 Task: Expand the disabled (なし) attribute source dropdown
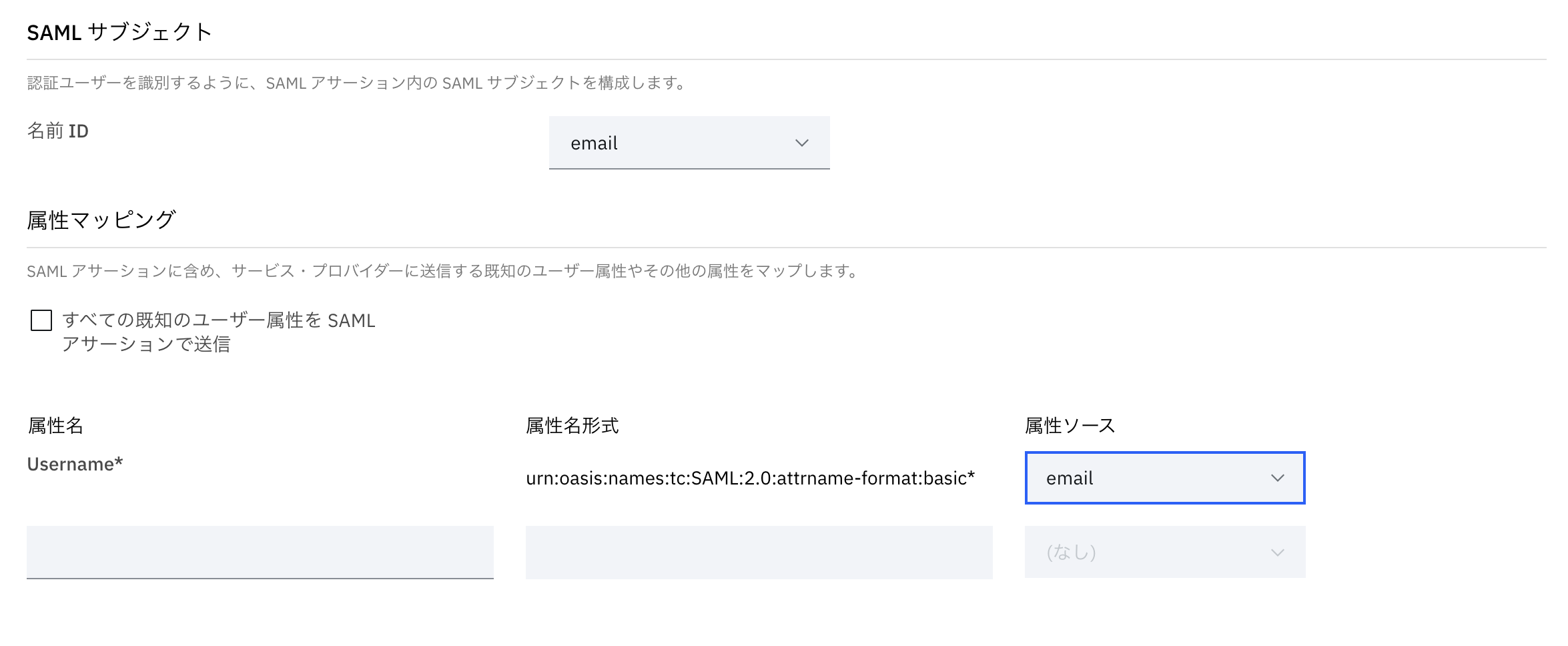(x=1164, y=552)
